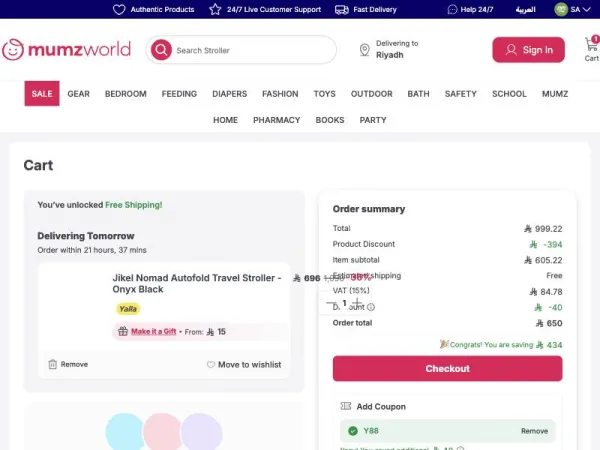Click the gift box icon
600x450 pixels.
click(x=123, y=331)
